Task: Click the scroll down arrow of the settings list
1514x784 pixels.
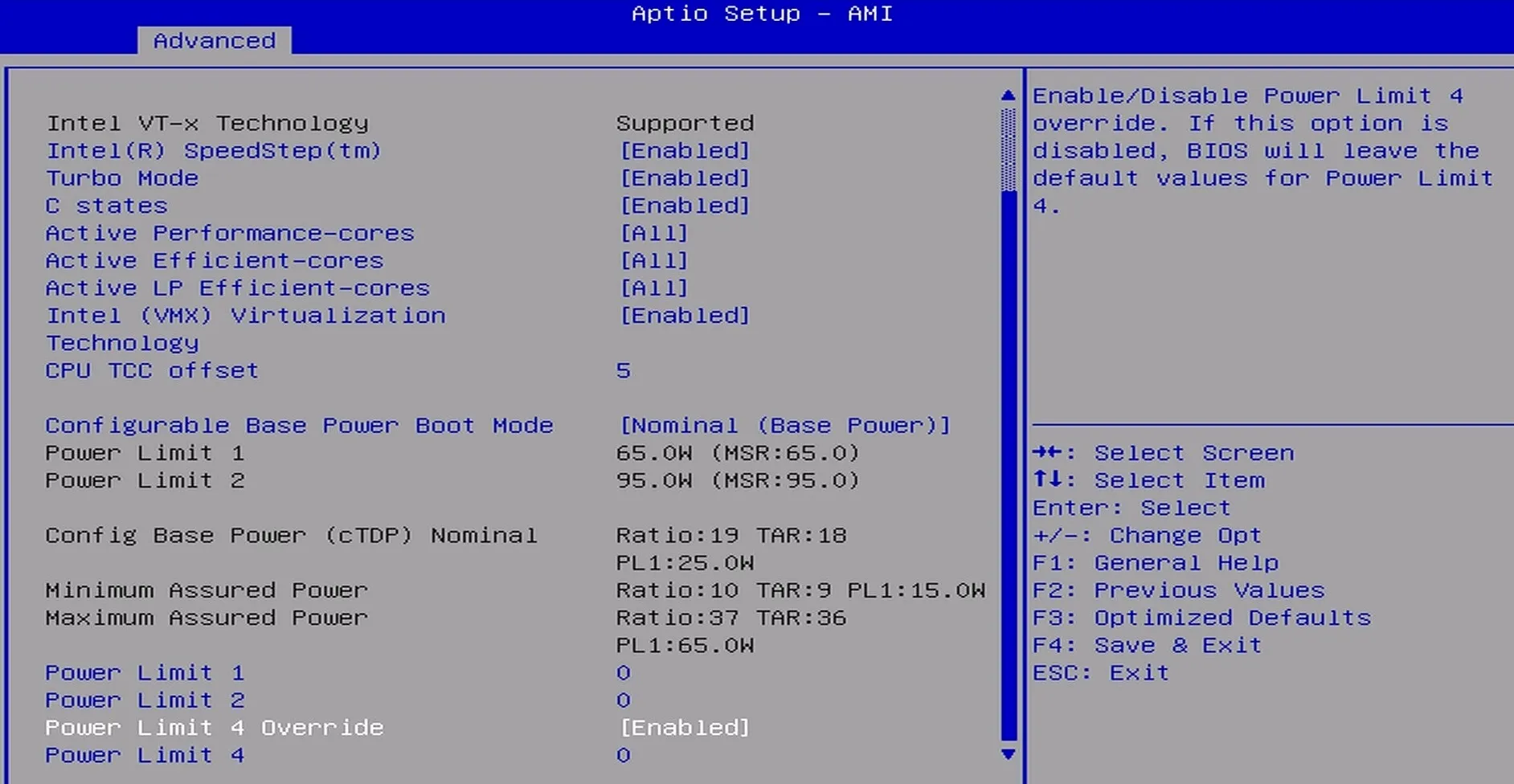Action: pyautogui.click(x=1009, y=754)
